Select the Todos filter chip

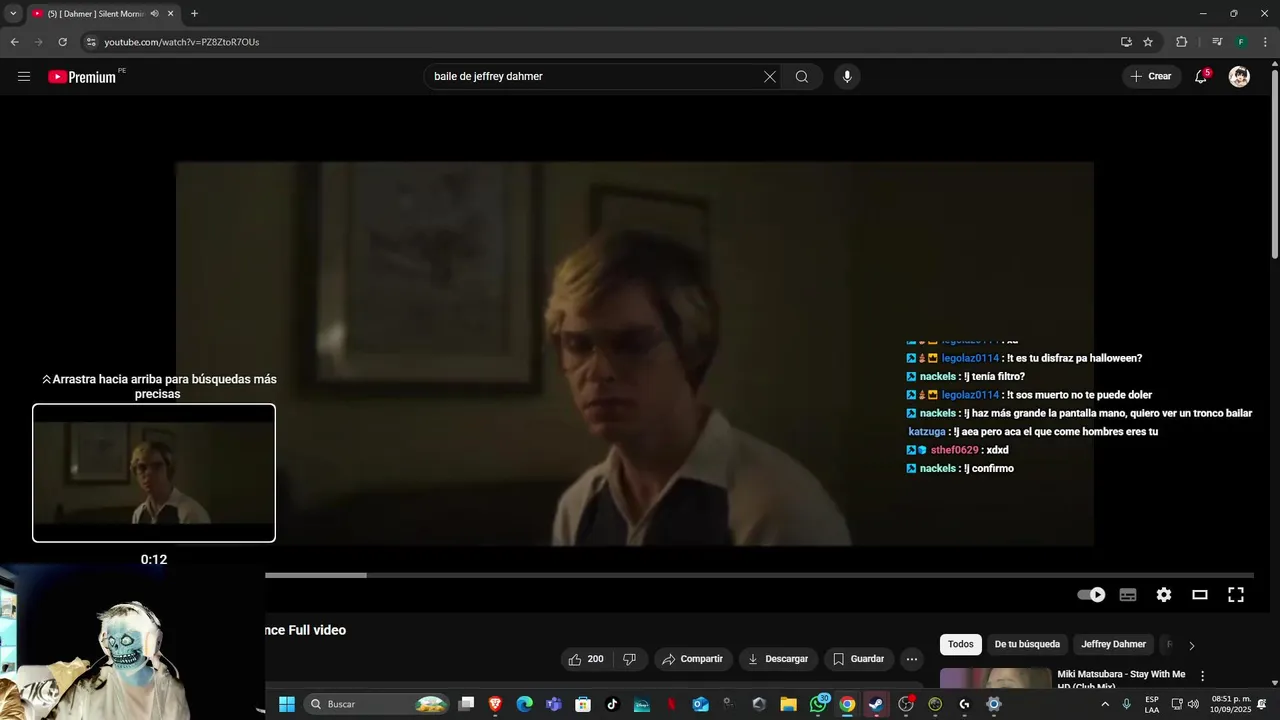pyautogui.click(x=960, y=644)
